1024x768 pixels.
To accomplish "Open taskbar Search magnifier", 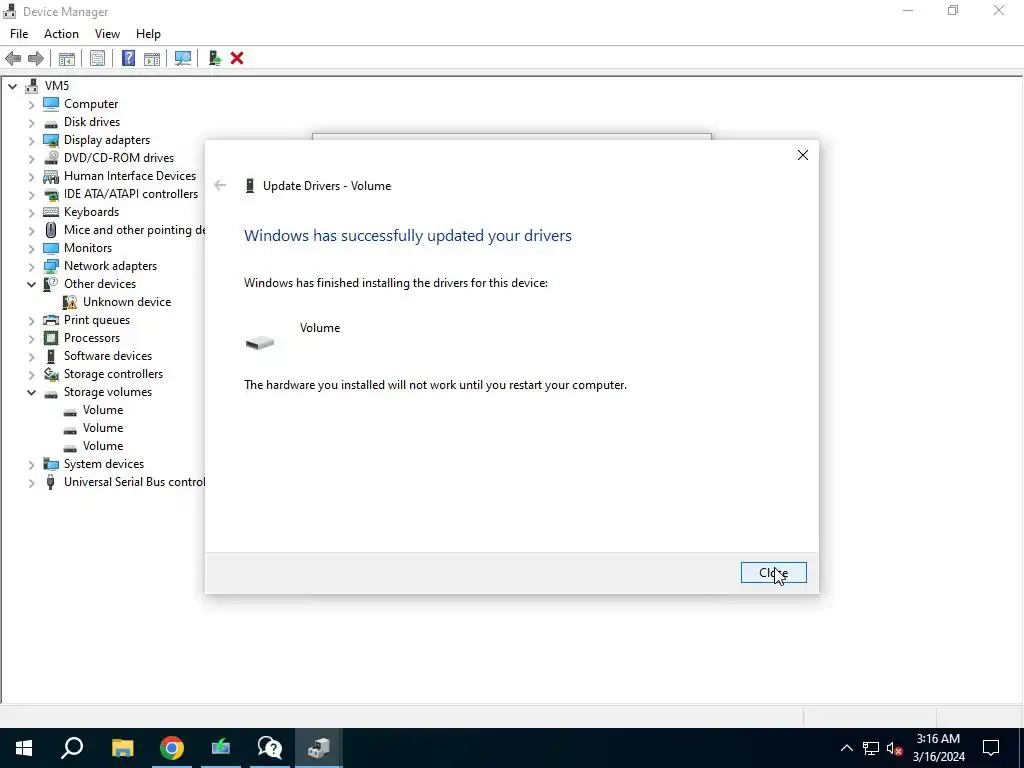I will tap(72, 748).
